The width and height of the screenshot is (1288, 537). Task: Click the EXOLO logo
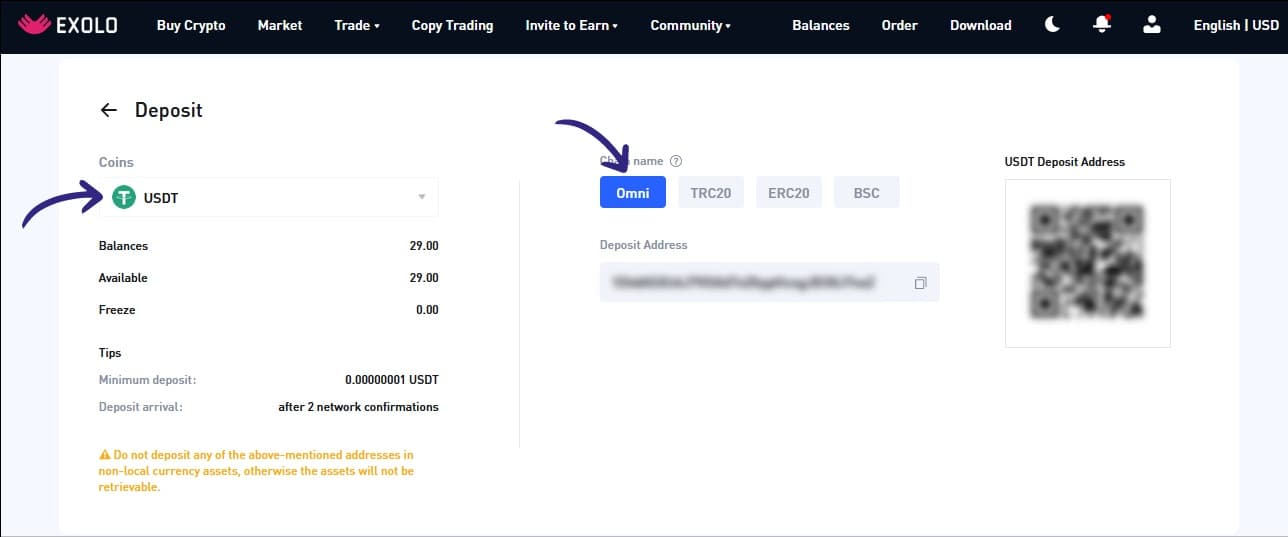pos(68,25)
